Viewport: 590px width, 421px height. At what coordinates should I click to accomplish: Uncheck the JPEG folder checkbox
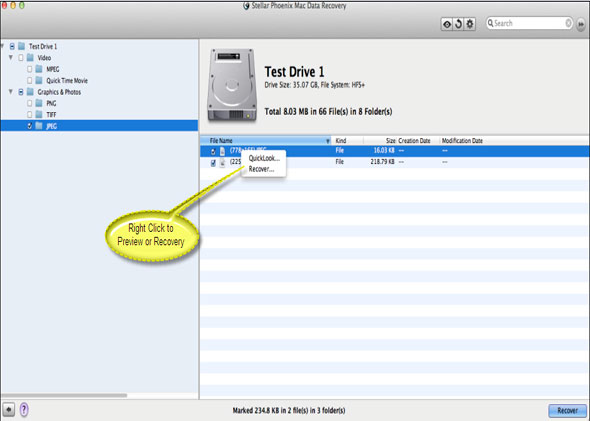(29, 126)
